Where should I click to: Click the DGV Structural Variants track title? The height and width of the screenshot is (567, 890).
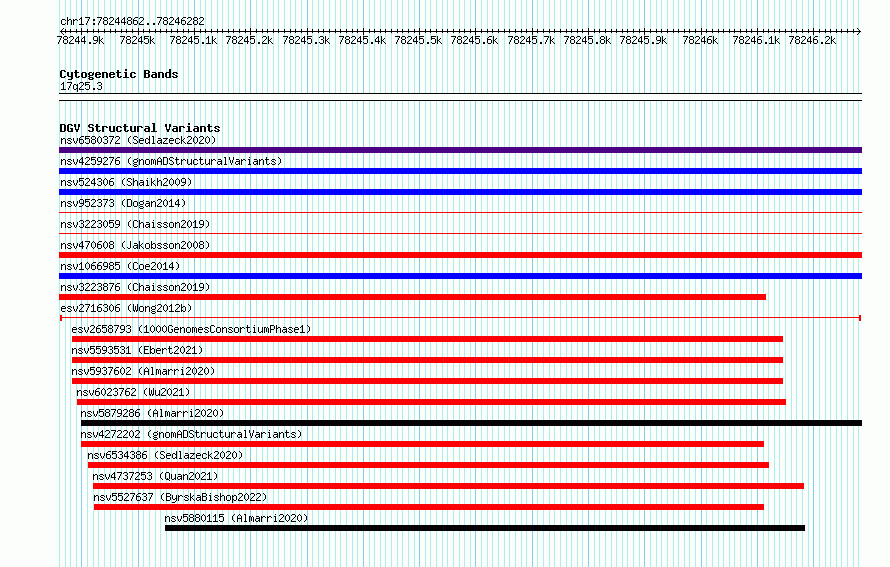(x=140, y=128)
